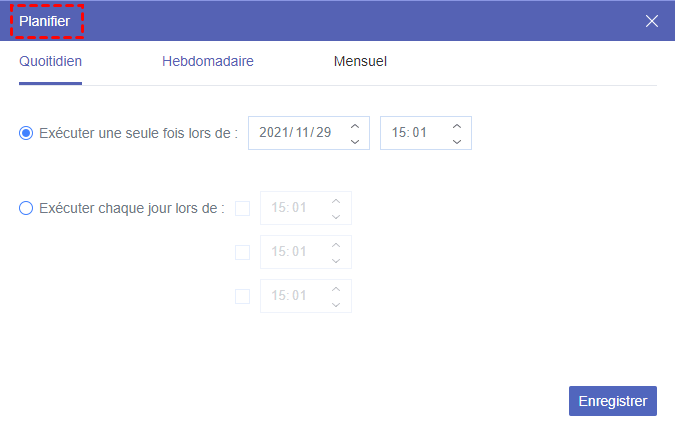Click the first daily time field

coord(292,208)
